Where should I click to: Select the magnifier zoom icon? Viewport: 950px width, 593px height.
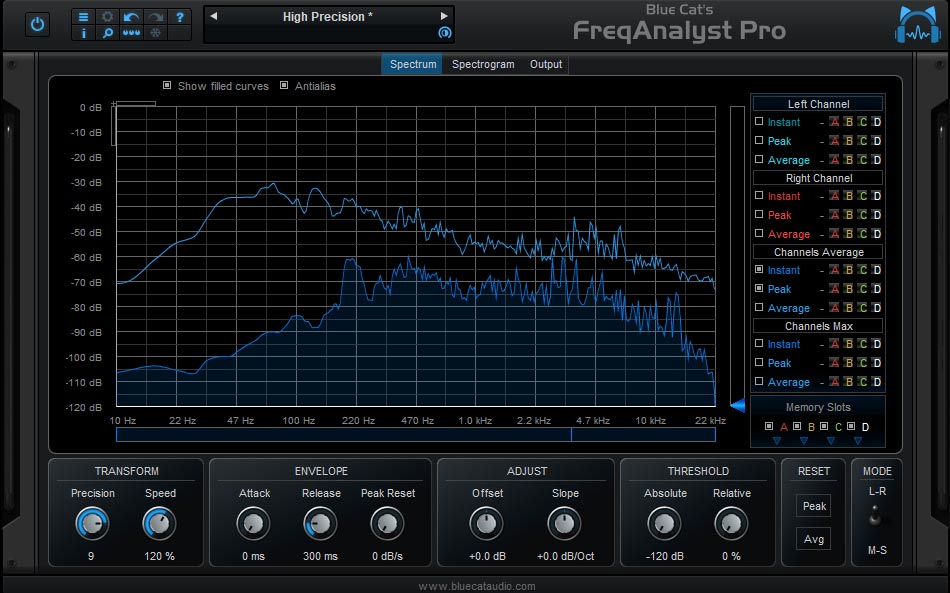108,33
